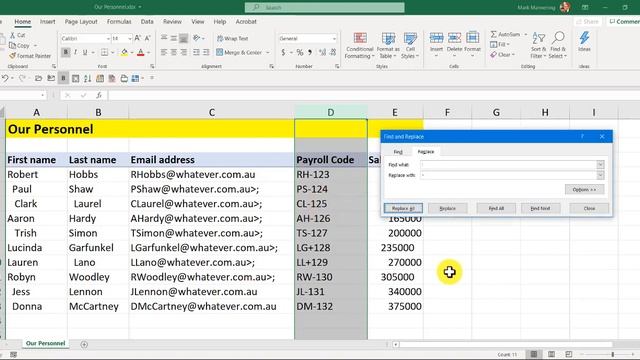Click the Replace button in dialog
Viewport: 640px width, 360px height.
tap(447, 208)
